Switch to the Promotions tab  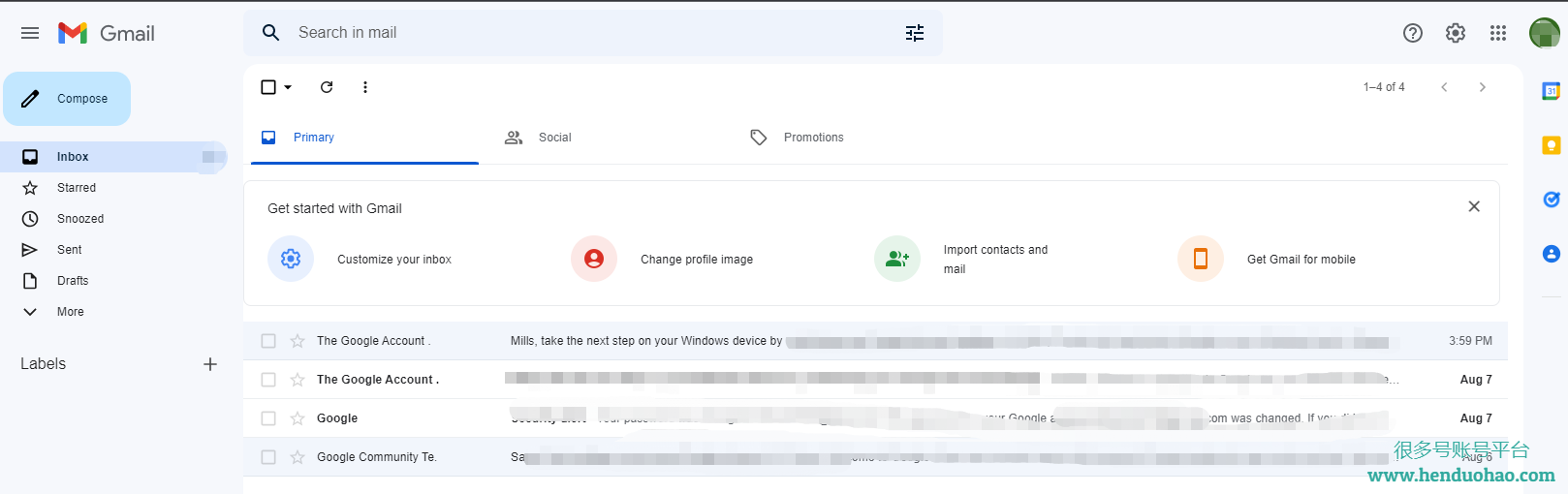pyautogui.click(x=812, y=138)
